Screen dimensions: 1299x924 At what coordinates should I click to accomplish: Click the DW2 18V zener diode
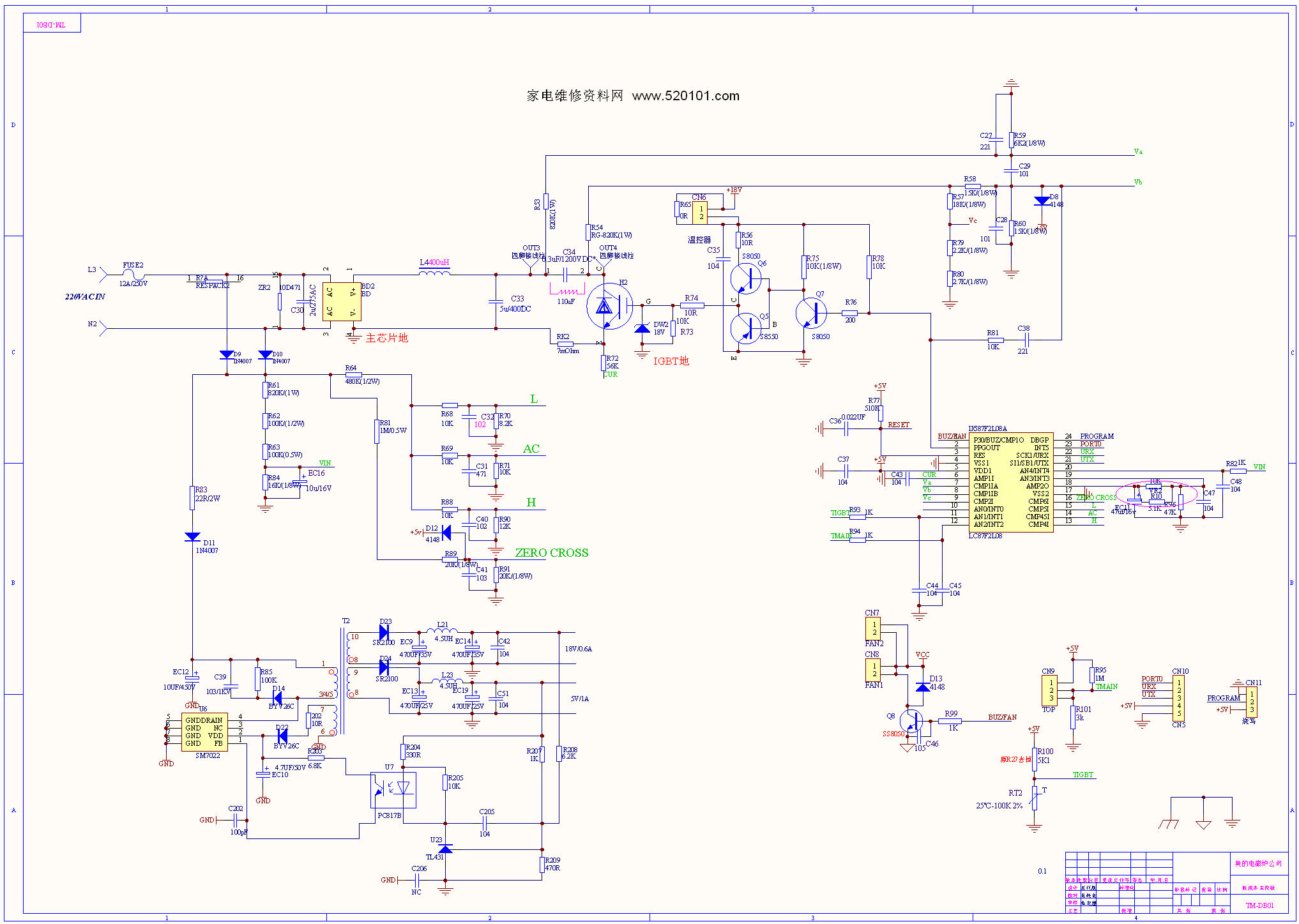pyautogui.click(x=642, y=329)
